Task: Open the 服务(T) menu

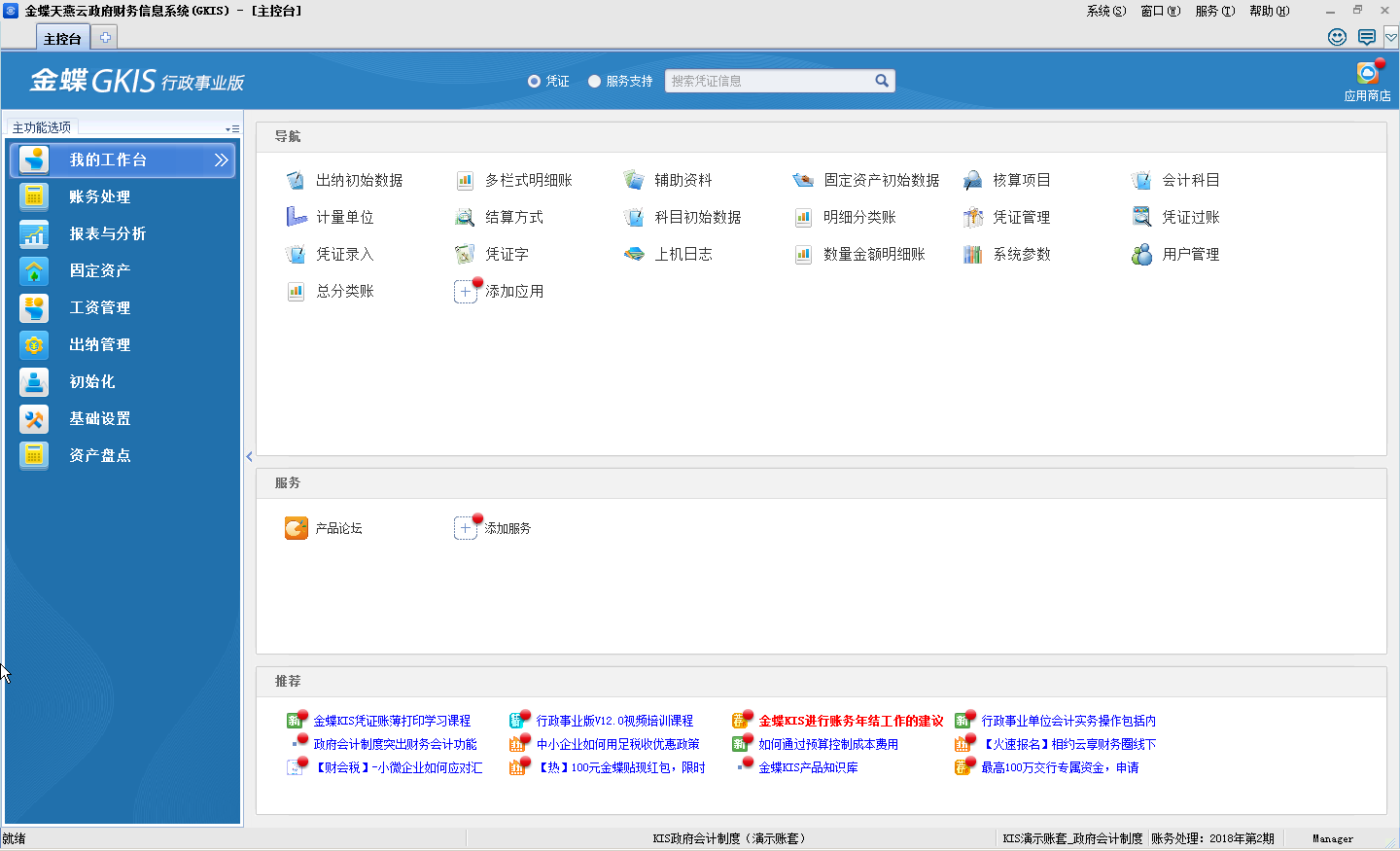Action: click(x=1215, y=11)
